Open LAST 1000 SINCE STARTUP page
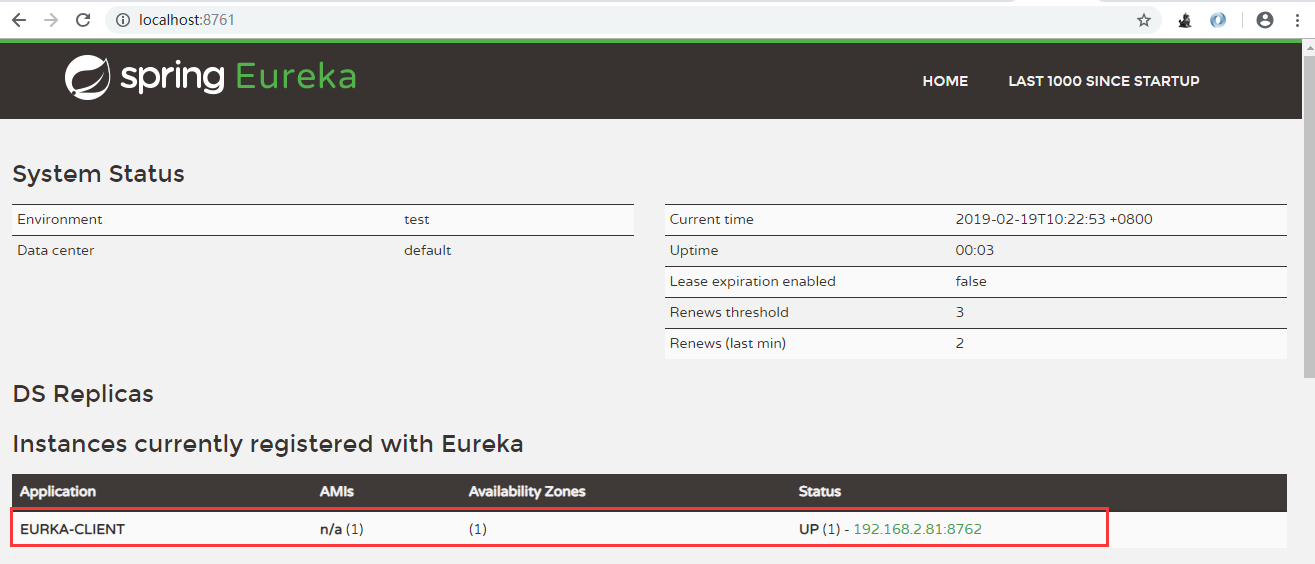Screen dimensions: 1315x564 pyautogui.click(x=1104, y=81)
